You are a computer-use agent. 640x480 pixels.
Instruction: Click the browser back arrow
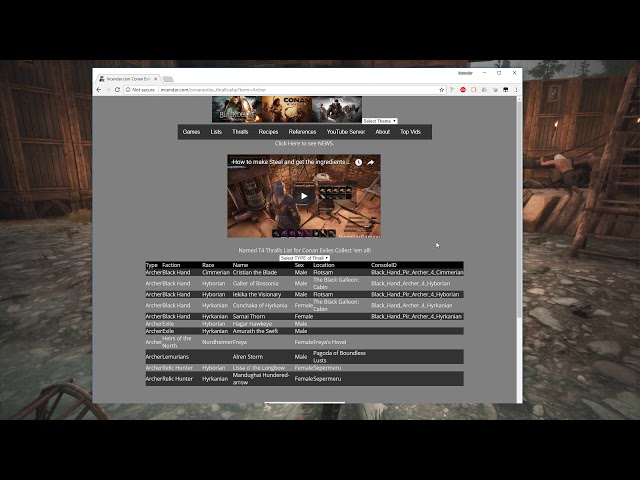[x=99, y=90]
